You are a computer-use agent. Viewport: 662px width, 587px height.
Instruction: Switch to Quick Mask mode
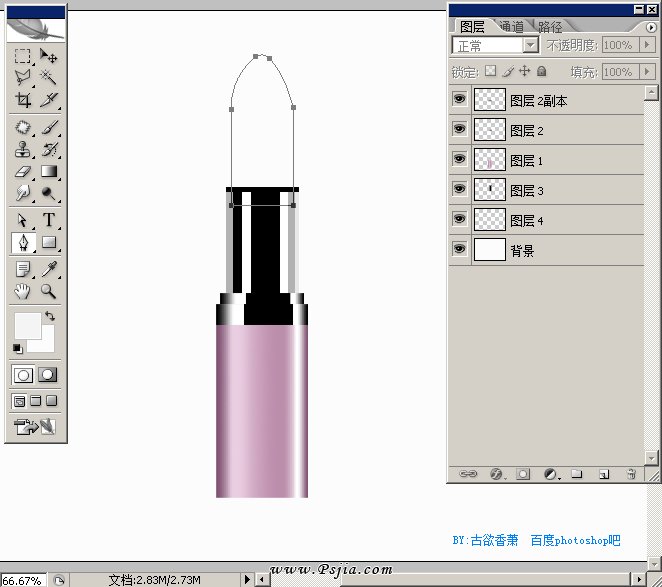48,375
